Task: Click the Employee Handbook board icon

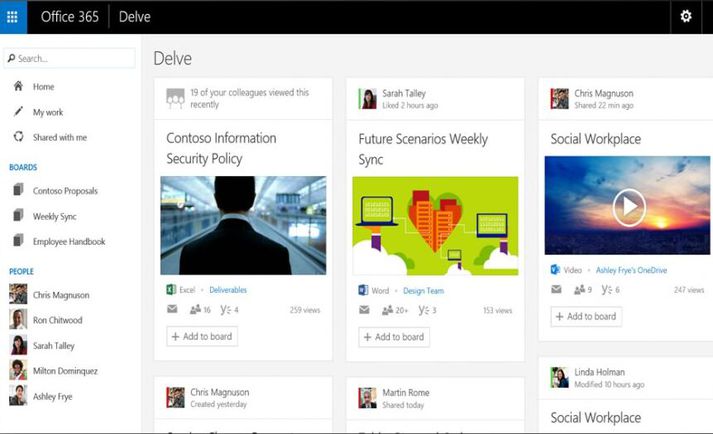Action: (18, 240)
